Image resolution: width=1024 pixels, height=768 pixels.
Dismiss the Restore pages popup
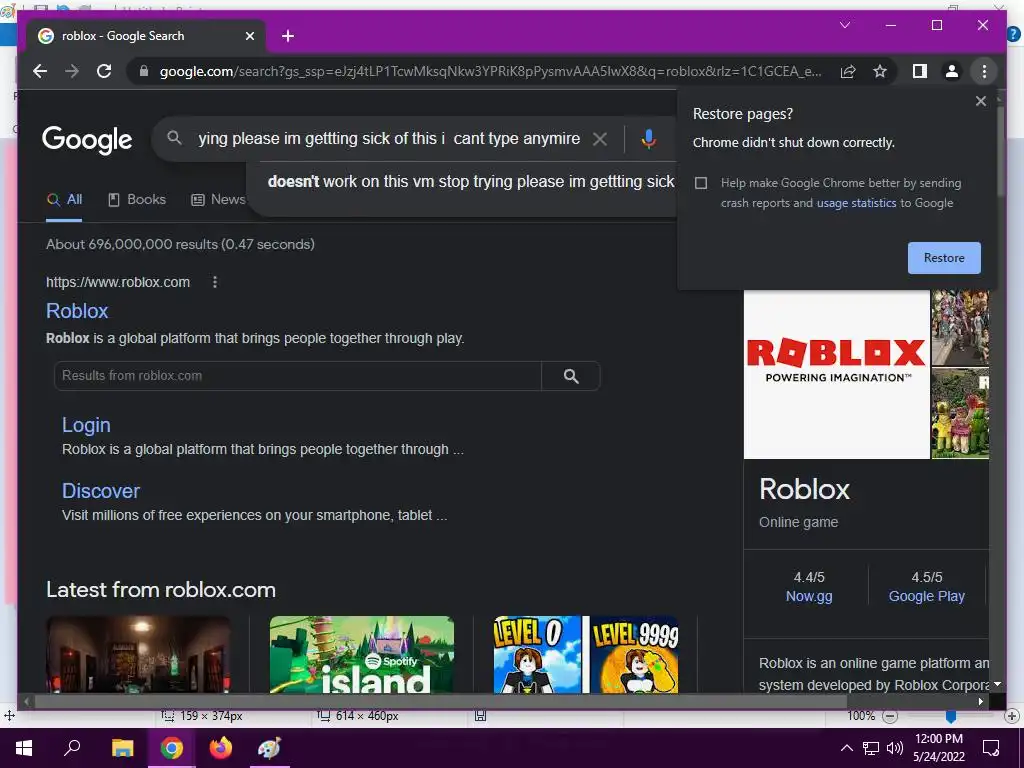[980, 101]
